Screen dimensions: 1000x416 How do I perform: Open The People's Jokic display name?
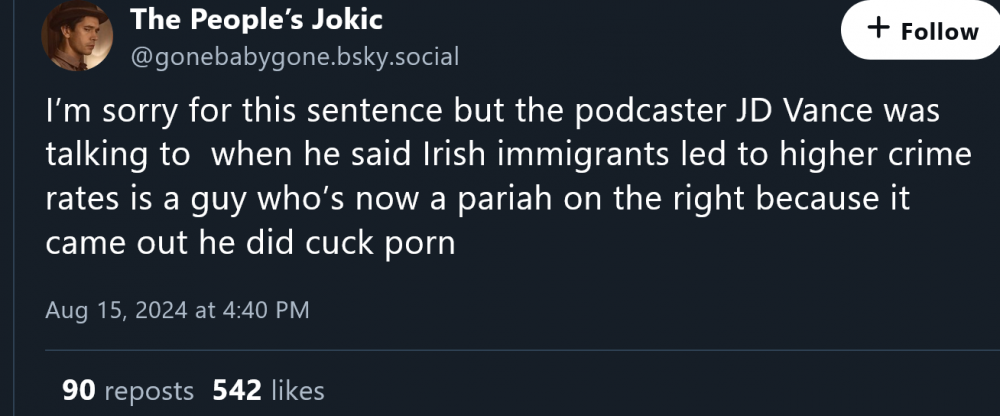click(x=257, y=19)
